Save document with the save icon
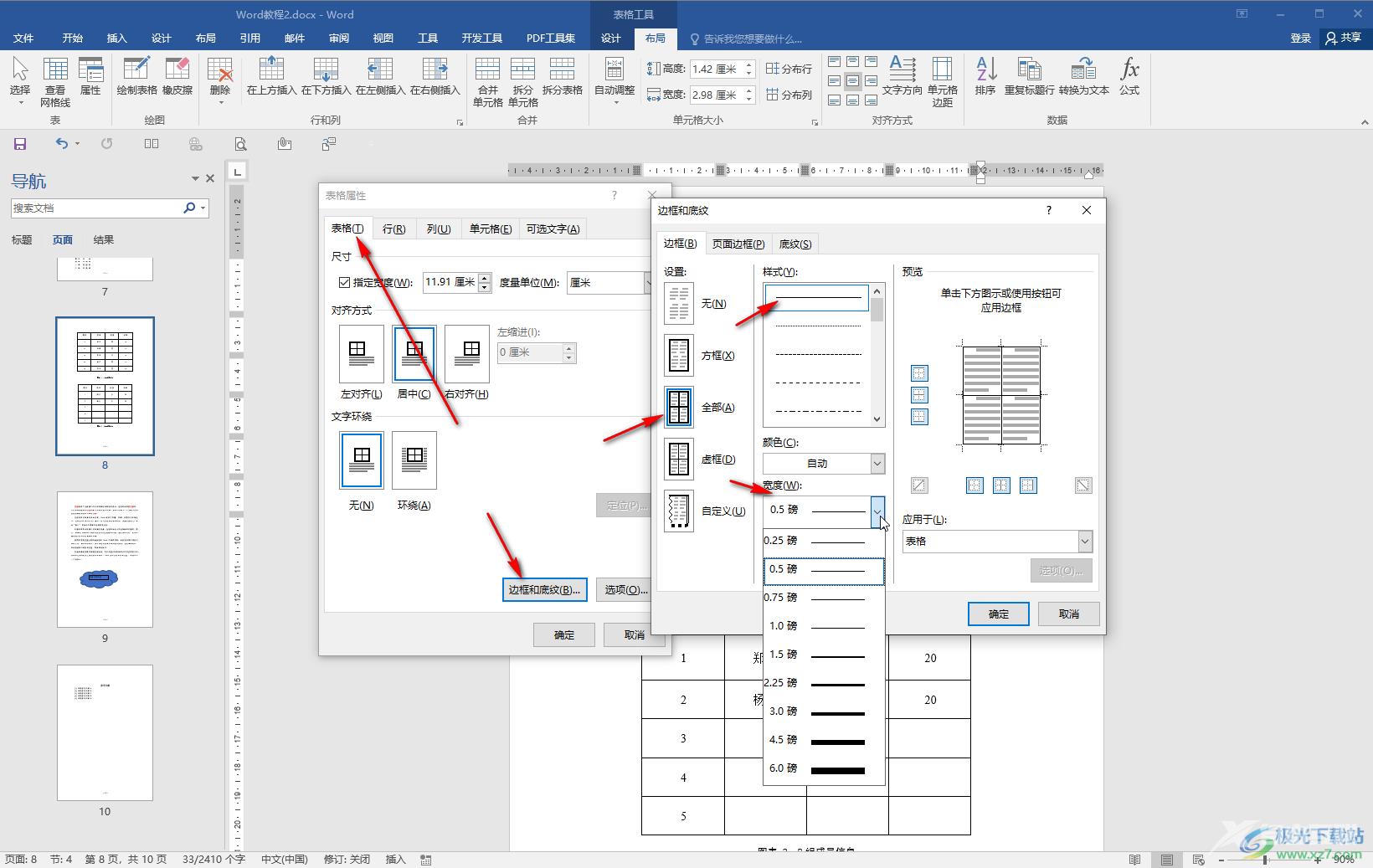The width and height of the screenshot is (1373, 868). tap(20, 144)
